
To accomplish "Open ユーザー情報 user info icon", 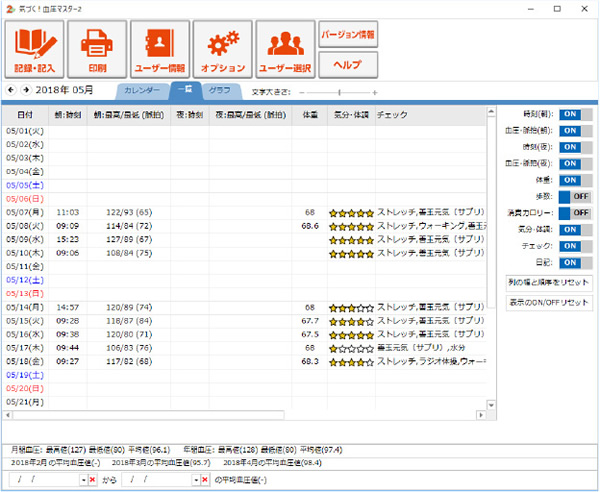I will 160,49.
